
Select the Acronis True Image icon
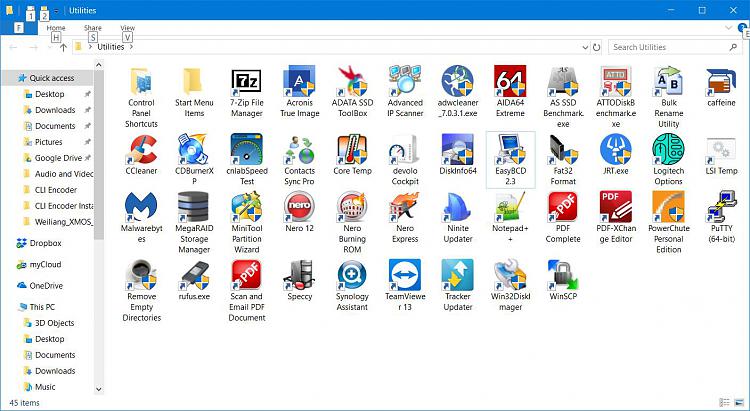pyautogui.click(x=299, y=82)
